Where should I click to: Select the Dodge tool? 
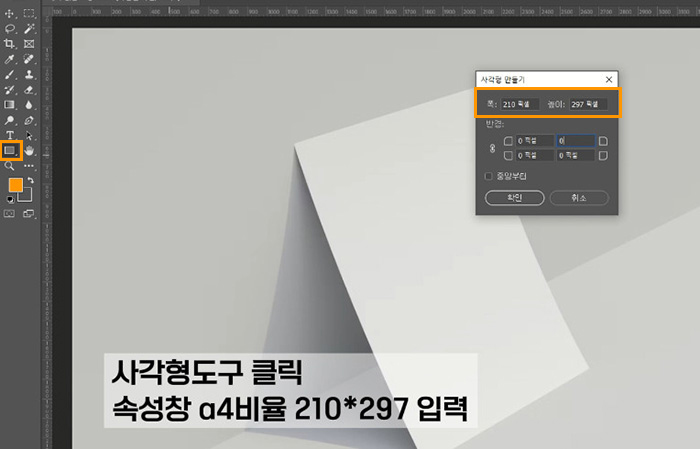(9, 121)
